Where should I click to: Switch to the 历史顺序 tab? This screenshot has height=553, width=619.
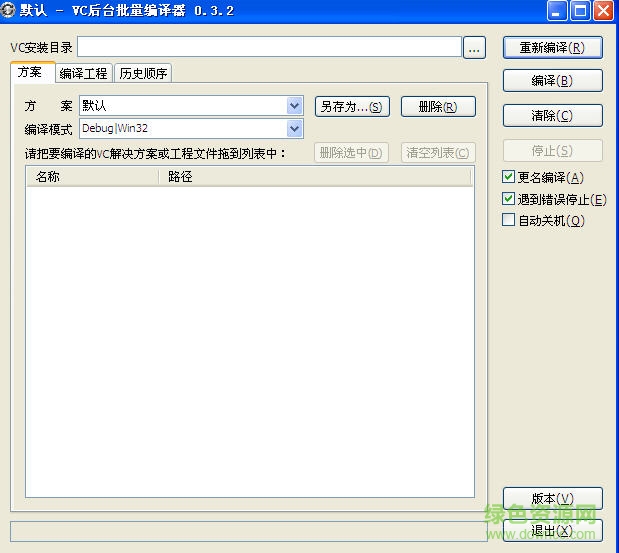(x=143, y=73)
